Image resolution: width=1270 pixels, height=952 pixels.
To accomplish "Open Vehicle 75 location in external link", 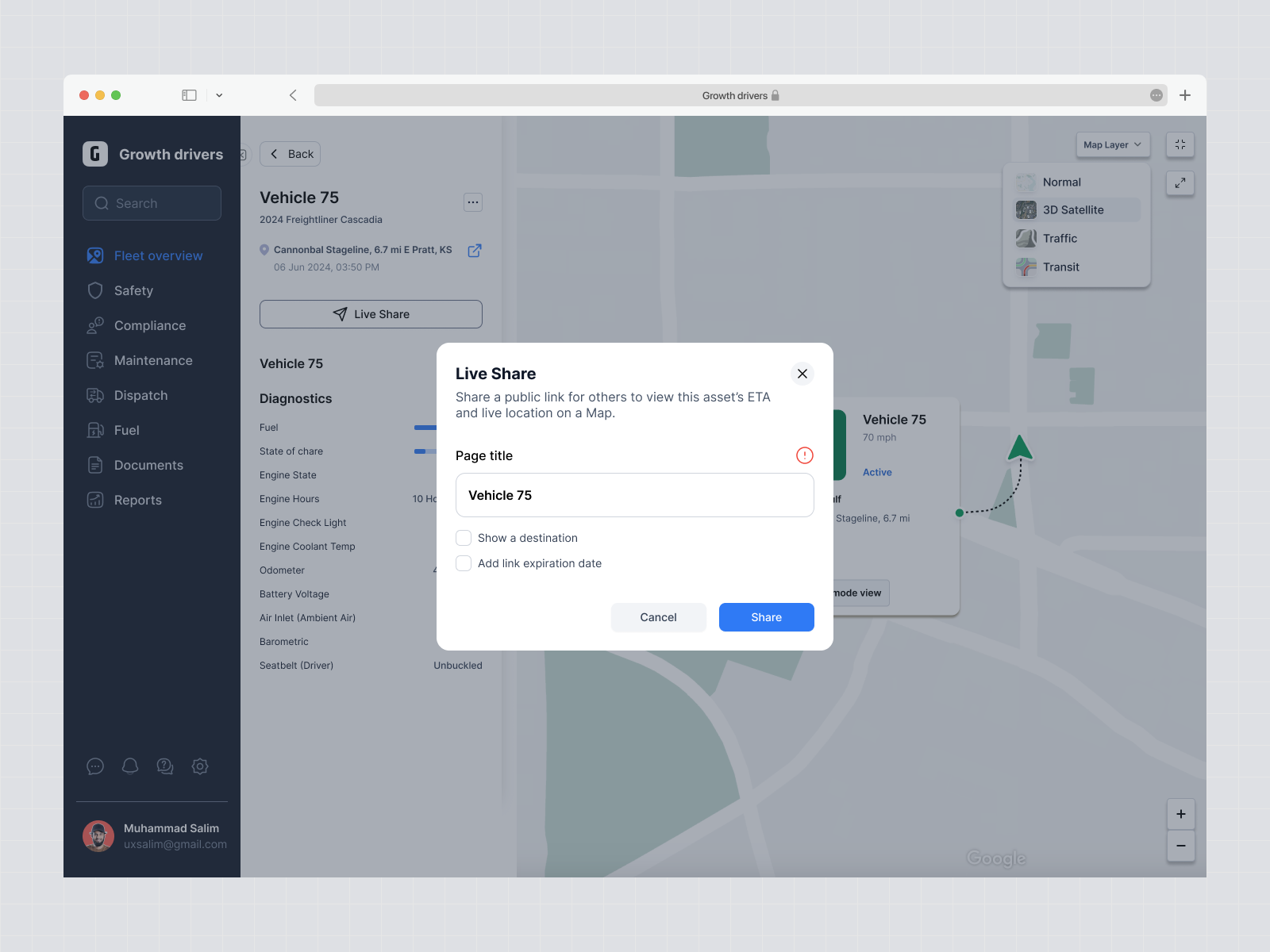I will coord(475,250).
